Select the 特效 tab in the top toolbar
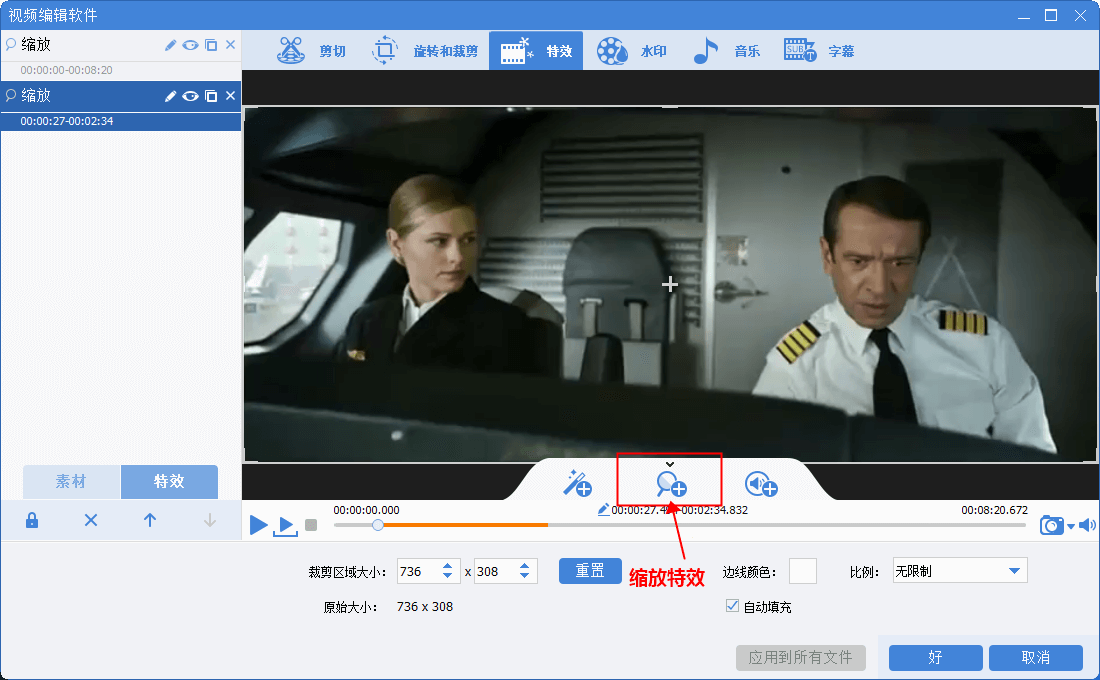The width and height of the screenshot is (1100, 680). 536,51
